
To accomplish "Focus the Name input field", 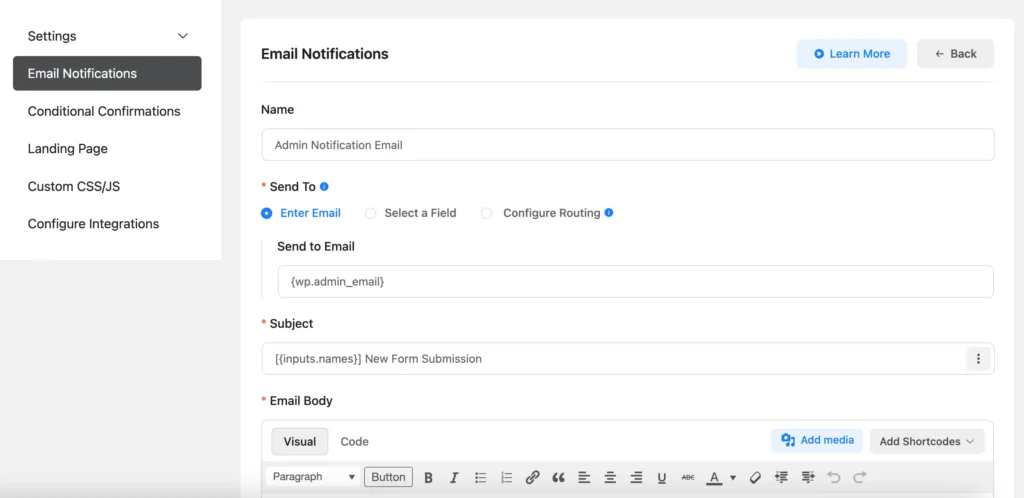I will pyautogui.click(x=628, y=145).
